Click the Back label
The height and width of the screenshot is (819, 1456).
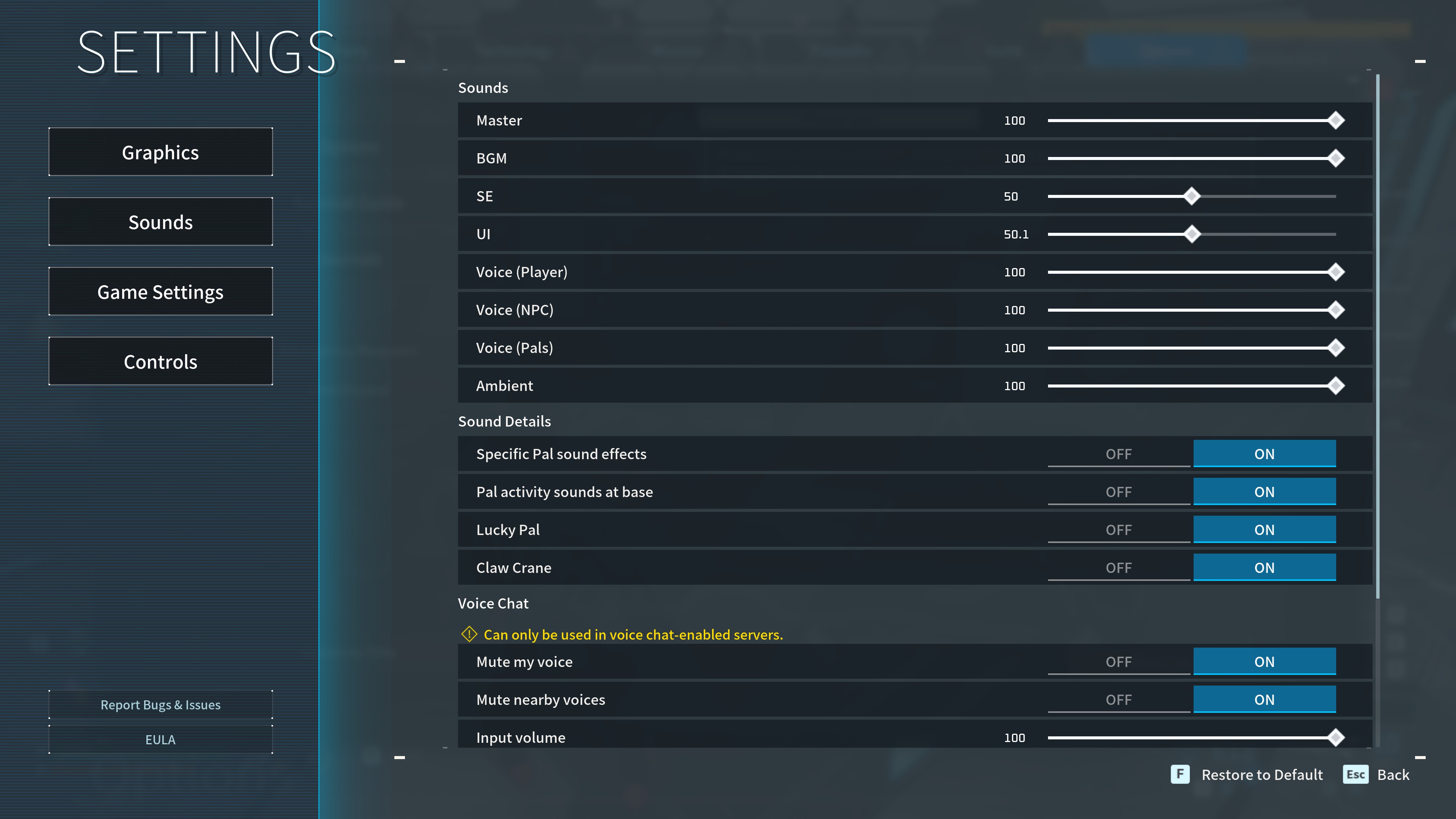(x=1393, y=774)
